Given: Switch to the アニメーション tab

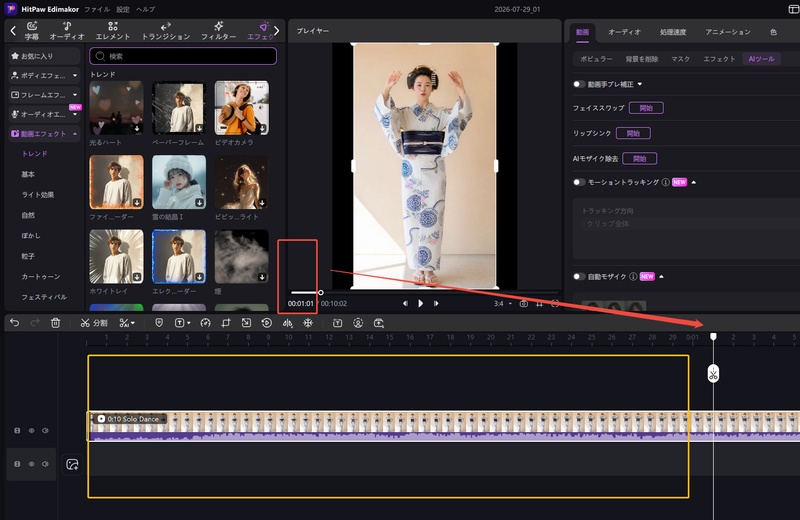Looking at the screenshot, I should [728, 32].
